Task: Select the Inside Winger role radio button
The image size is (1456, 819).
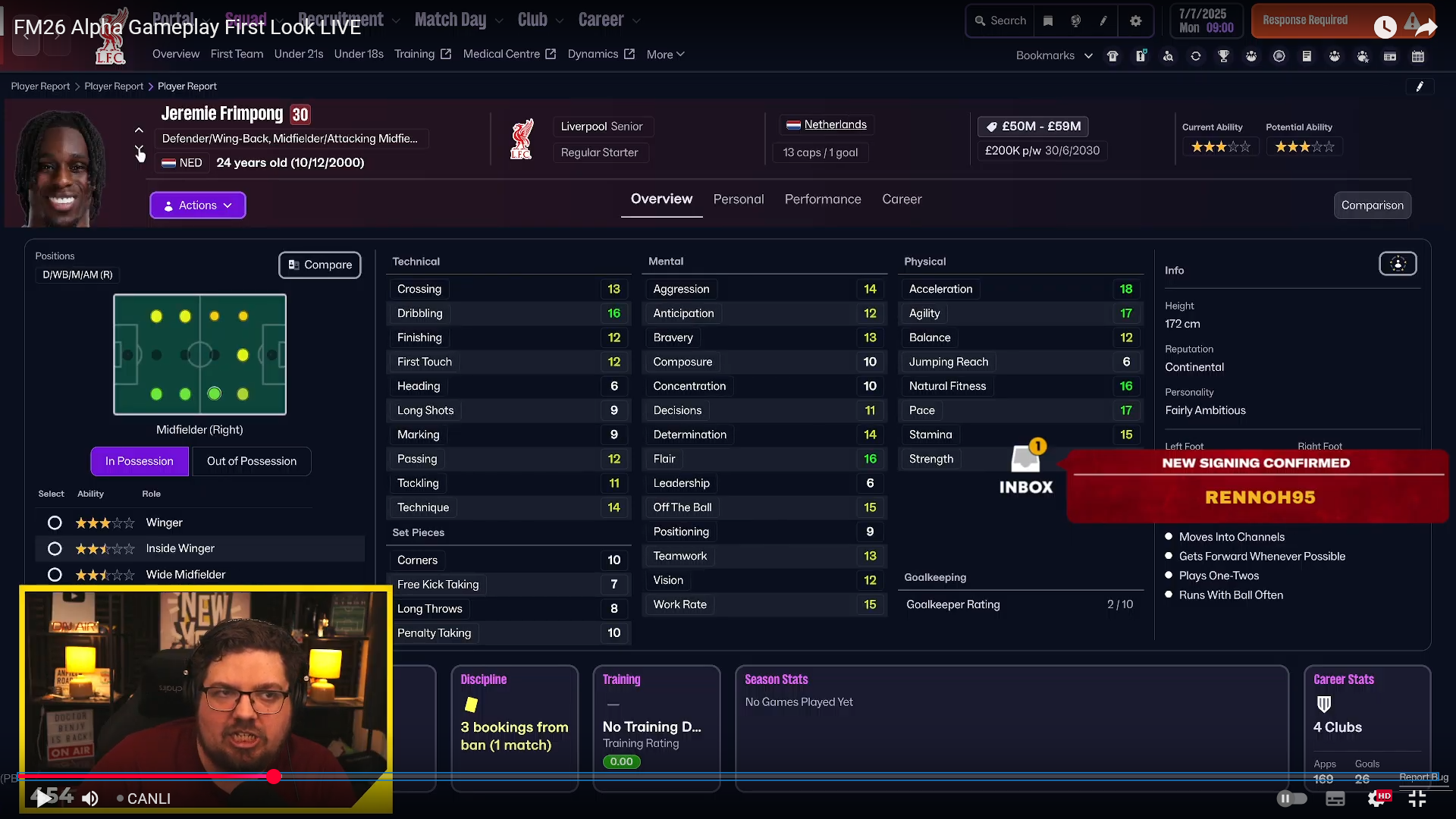Action: click(x=55, y=549)
